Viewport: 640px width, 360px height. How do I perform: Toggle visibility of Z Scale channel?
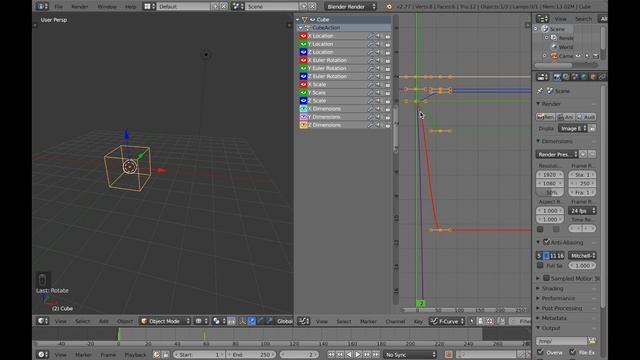(x=303, y=101)
